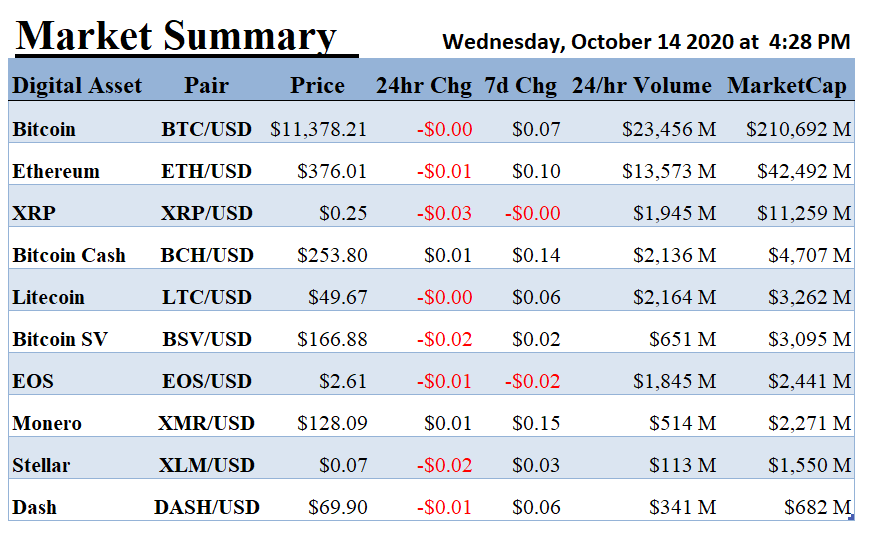Select the $11,378.21 Bitcoin price
The height and width of the screenshot is (540, 869).
[x=319, y=129]
